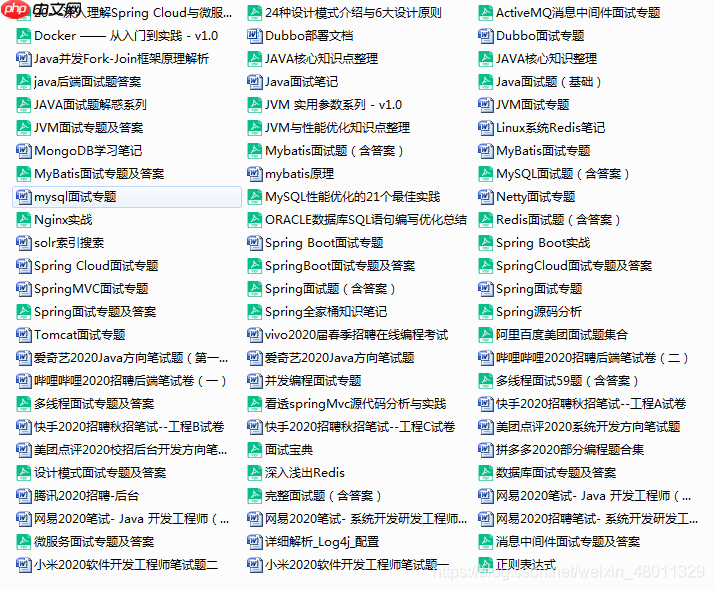Select file name 美团点评2020系统开发方向笔试题
This screenshot has height=590, width=714.
pos(588,427)
